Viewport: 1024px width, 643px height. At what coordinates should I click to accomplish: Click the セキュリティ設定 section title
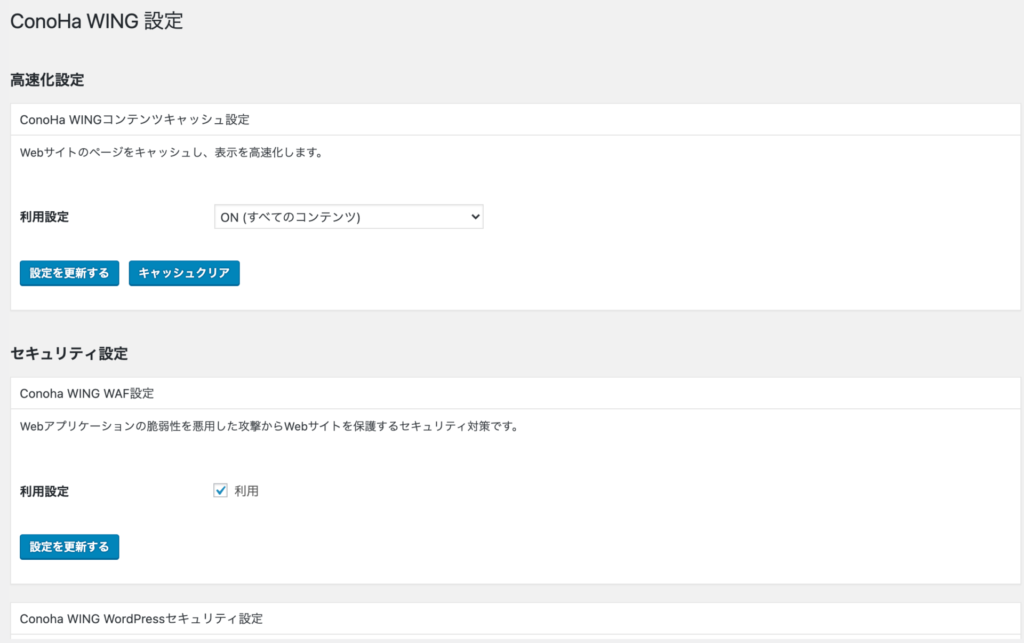pyautogui.click(x=69, y=353)
